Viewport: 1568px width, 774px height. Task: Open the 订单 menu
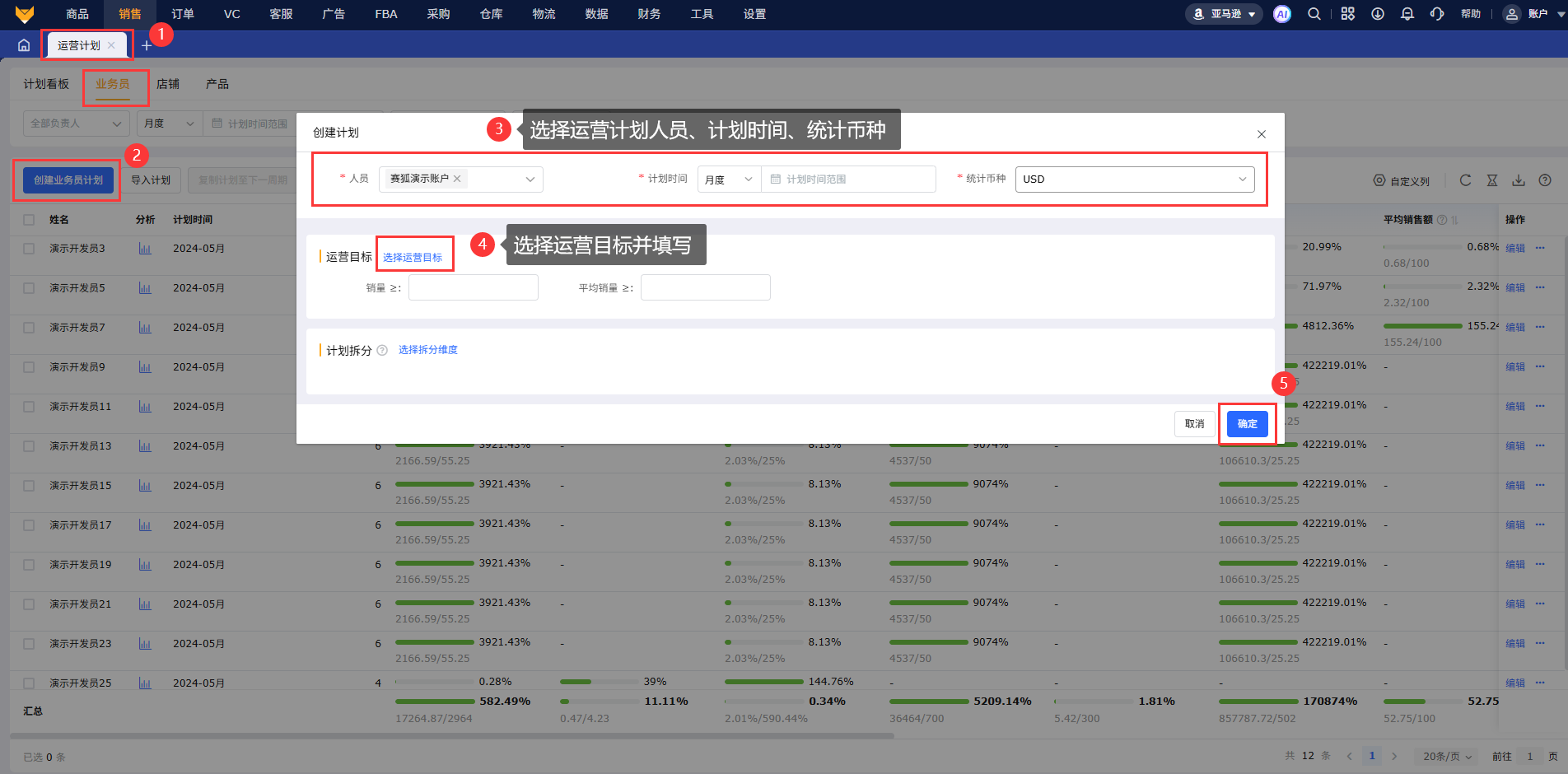point(183,14)
